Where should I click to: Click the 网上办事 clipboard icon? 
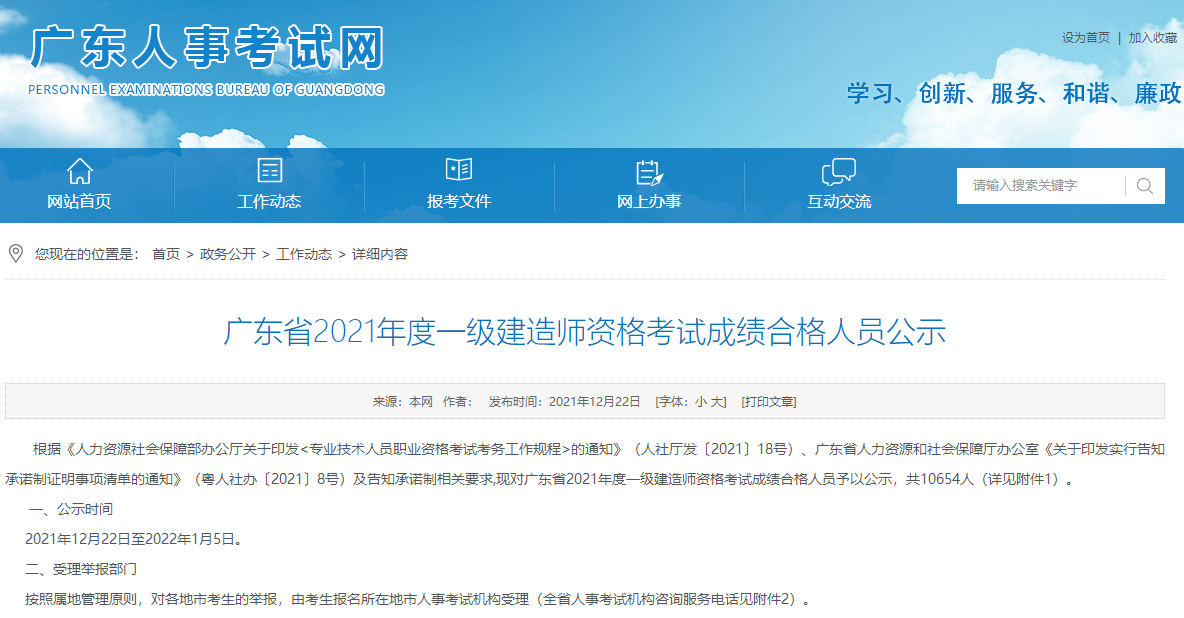(x=648, y=171)
